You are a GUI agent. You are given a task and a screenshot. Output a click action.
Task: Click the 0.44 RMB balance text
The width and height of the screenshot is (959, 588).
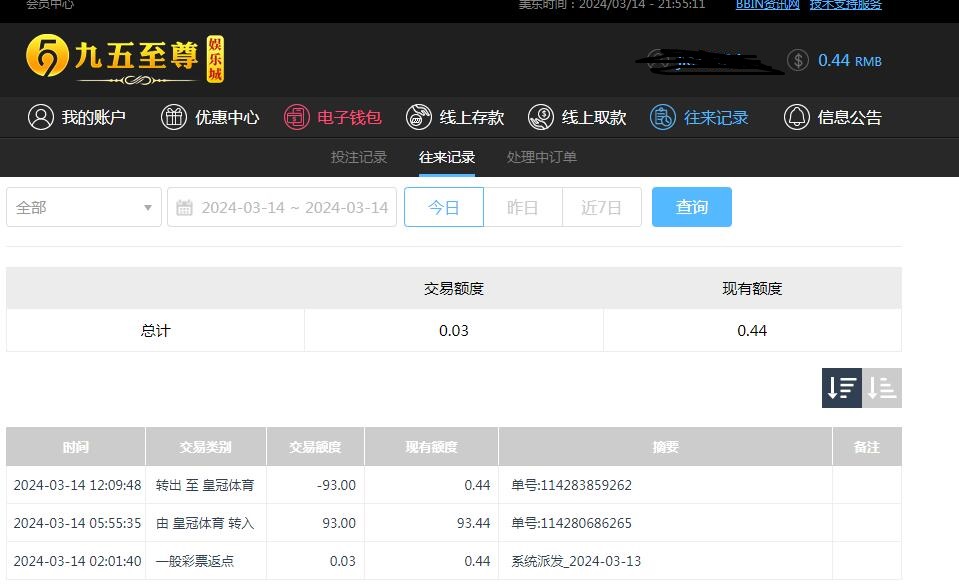(x=850, y=61)
